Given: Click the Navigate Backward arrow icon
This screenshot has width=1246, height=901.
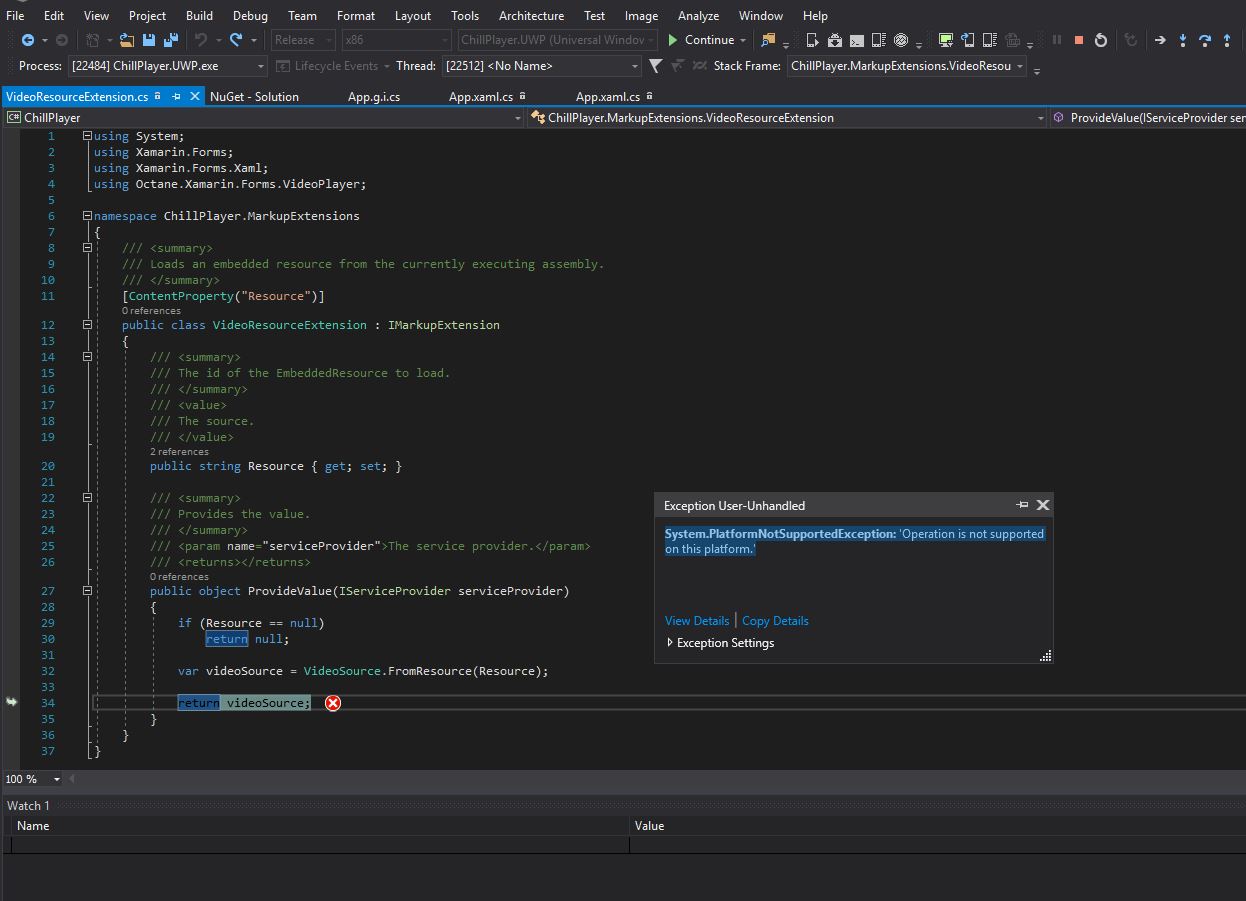Looking at the screenshot, I should 28,40.
